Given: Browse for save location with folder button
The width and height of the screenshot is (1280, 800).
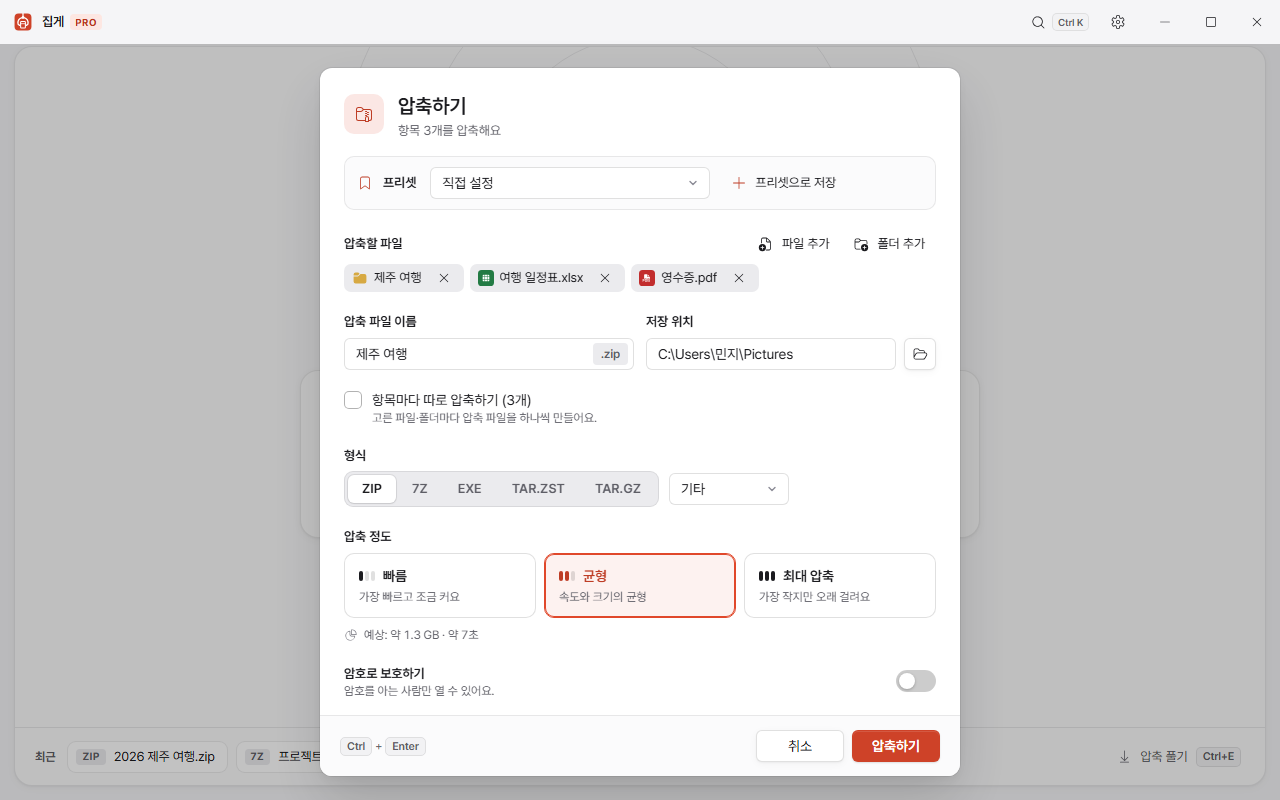Looking at the screenshot, I should pyautogui.click(x=920, y=354).
